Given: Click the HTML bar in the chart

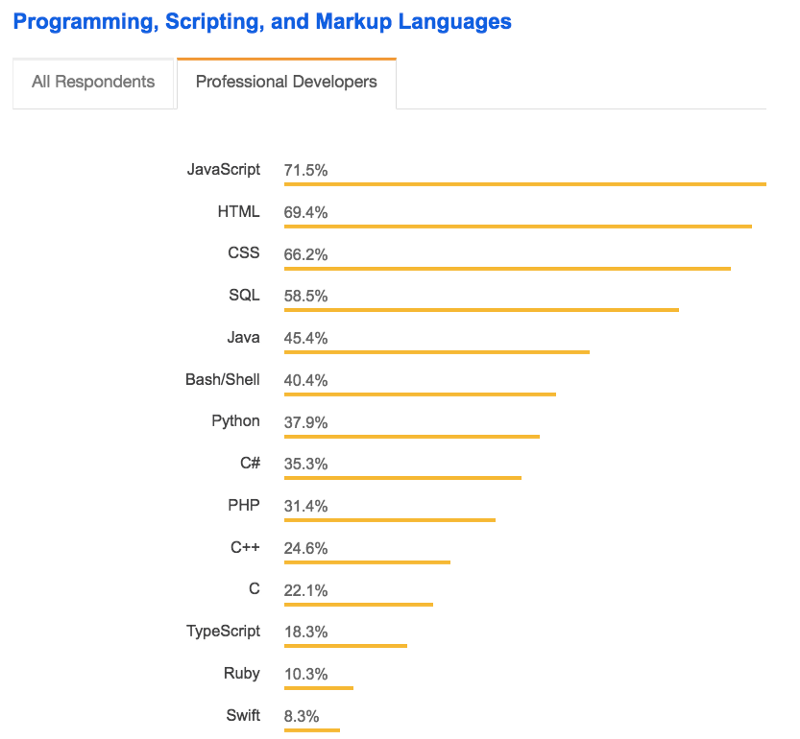Looking at the screenshot, I should point(517,226).
